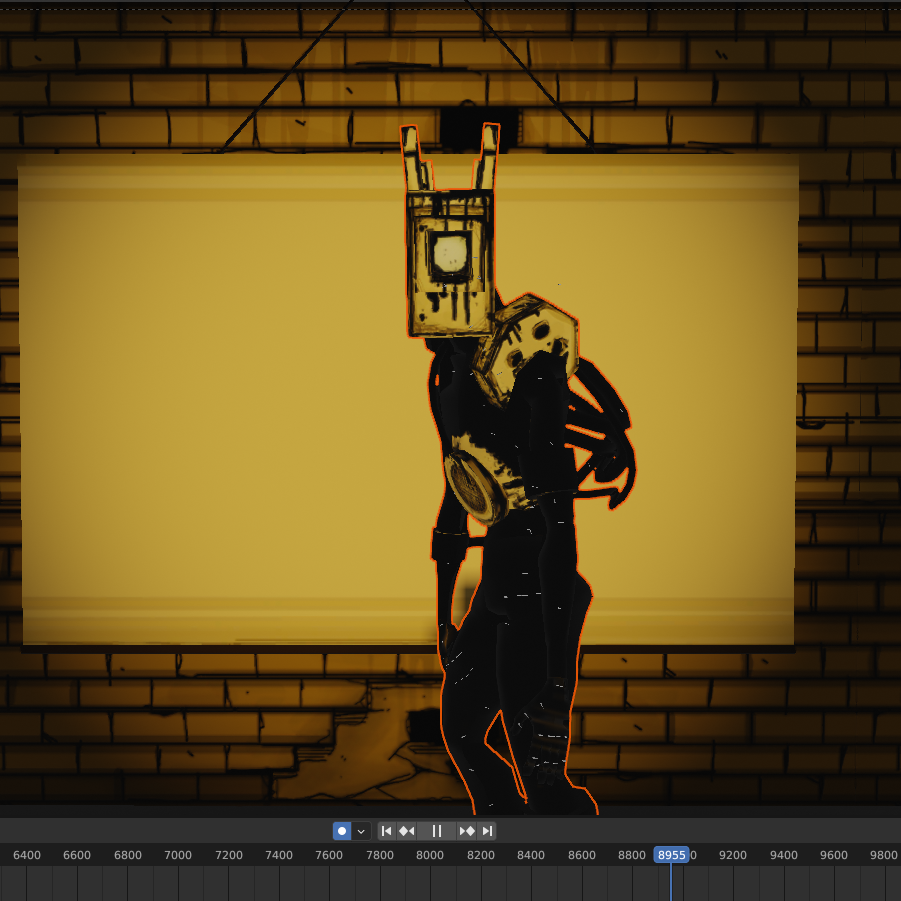Jump to the end frame
Screen dimensions: 901x901
487,831
